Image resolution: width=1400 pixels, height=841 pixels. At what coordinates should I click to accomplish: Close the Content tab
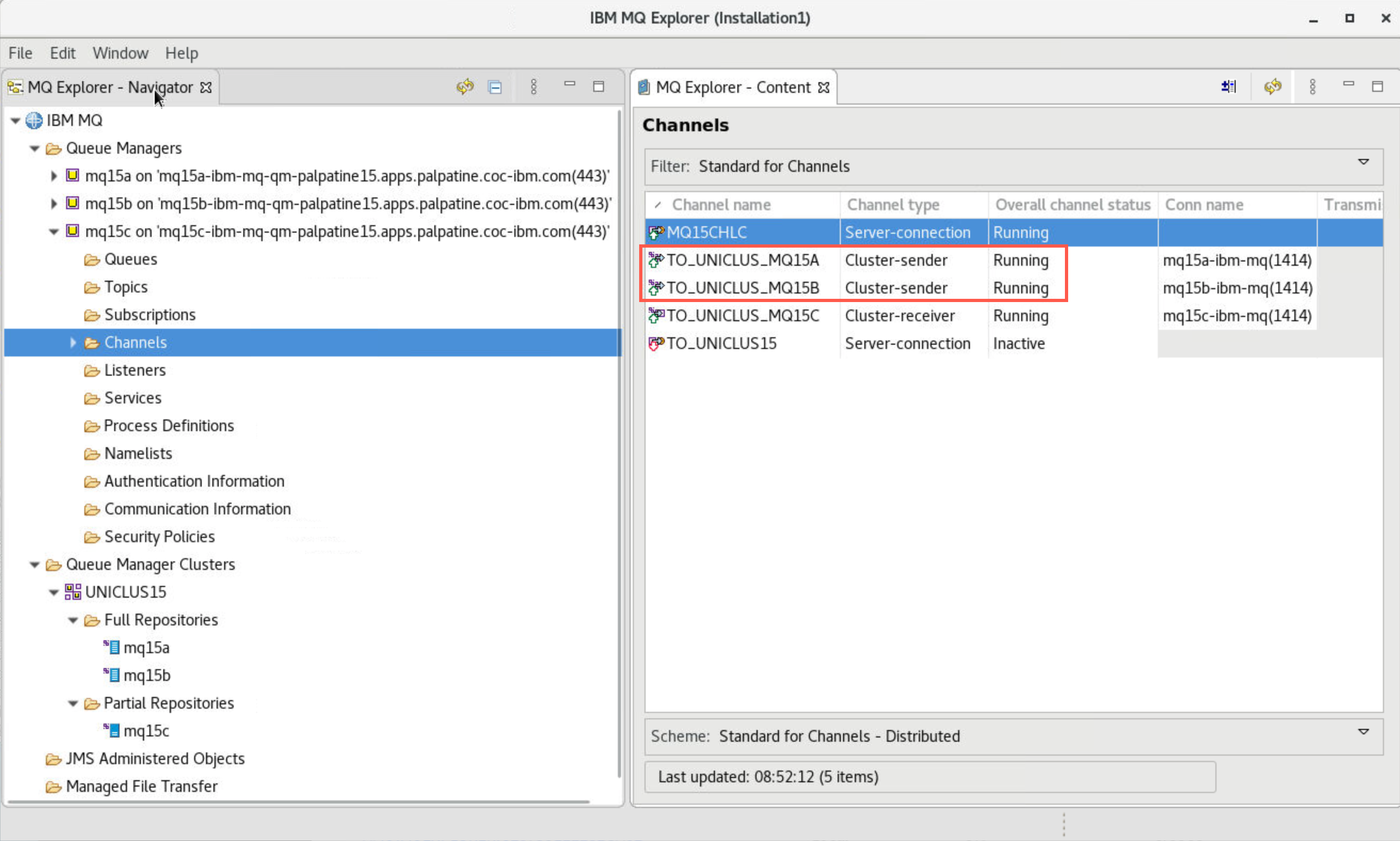click(824, 88)
